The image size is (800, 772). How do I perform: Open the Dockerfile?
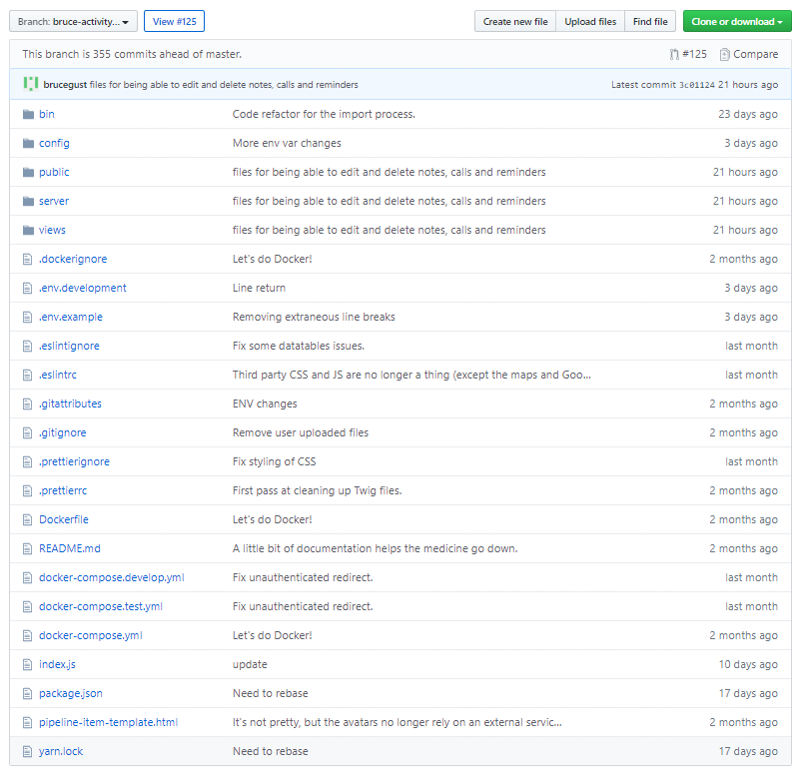coord(64,520)
